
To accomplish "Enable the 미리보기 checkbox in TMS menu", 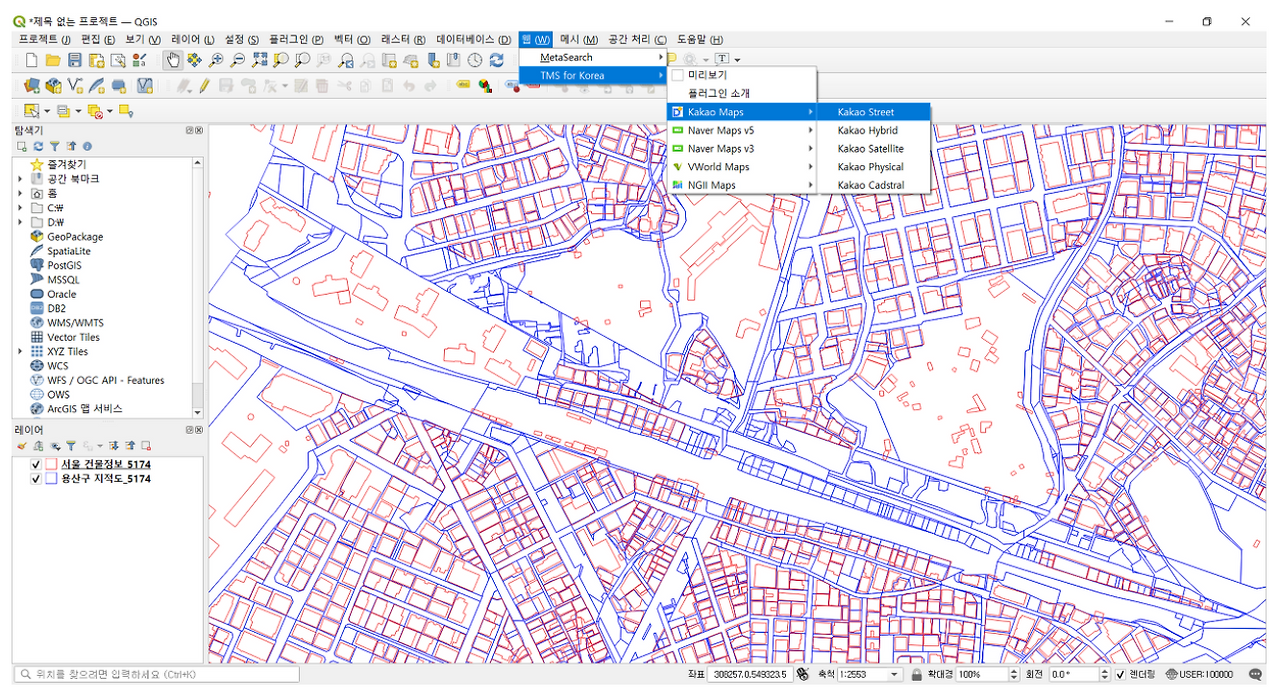I will (677, 75).
